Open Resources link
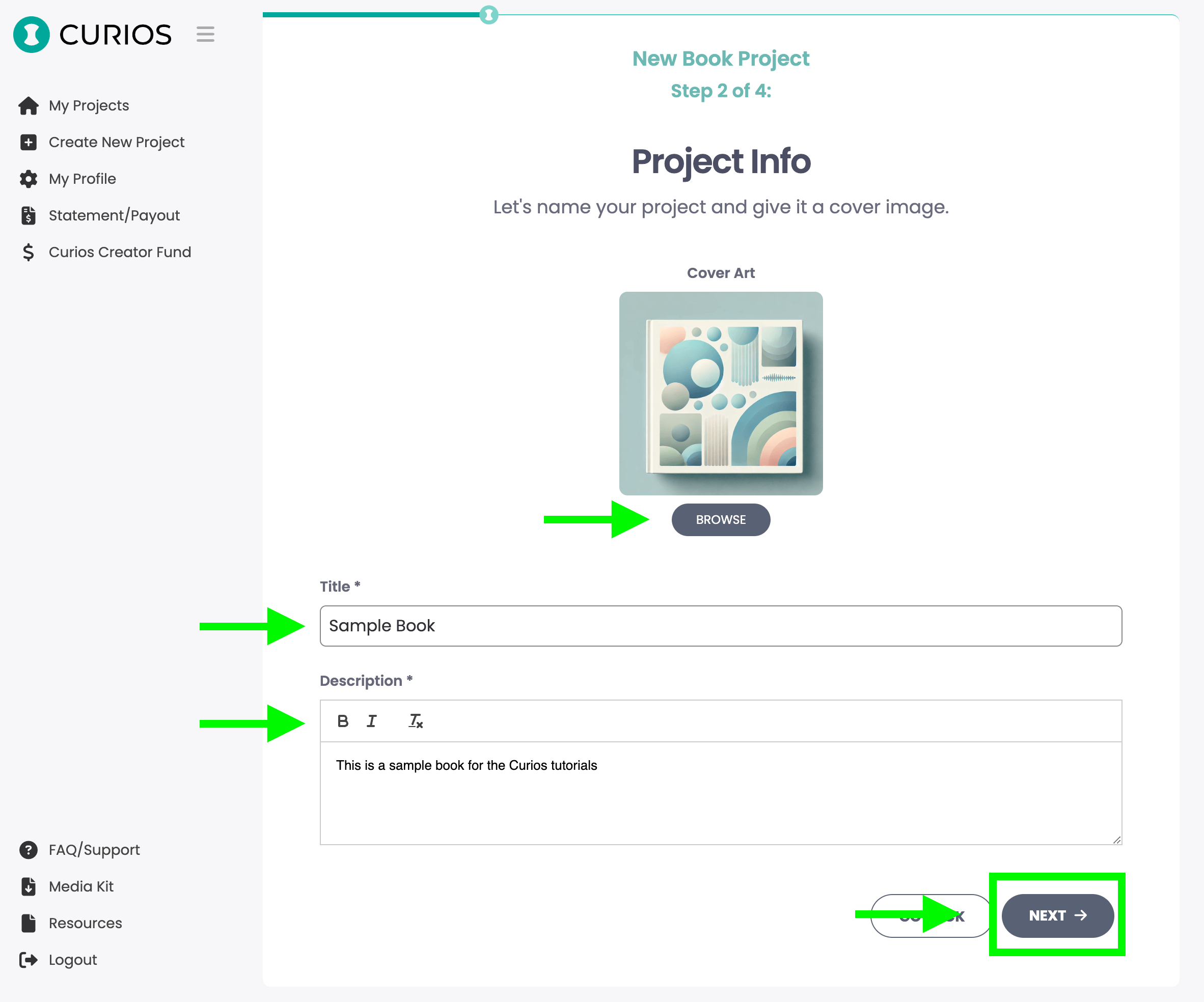Viewport: 1204px width, 1002px height. [x=86, y=923]
